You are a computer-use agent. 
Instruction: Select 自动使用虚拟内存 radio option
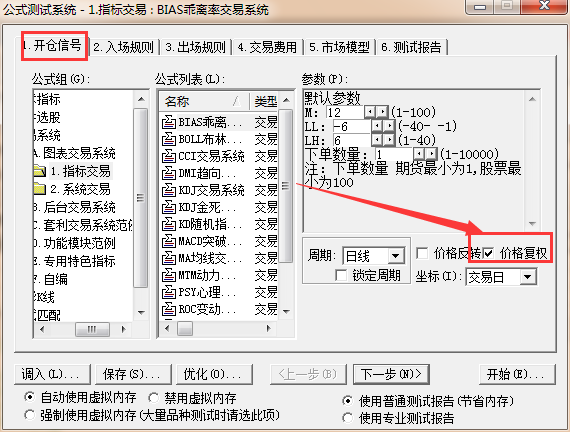[29, 397]
